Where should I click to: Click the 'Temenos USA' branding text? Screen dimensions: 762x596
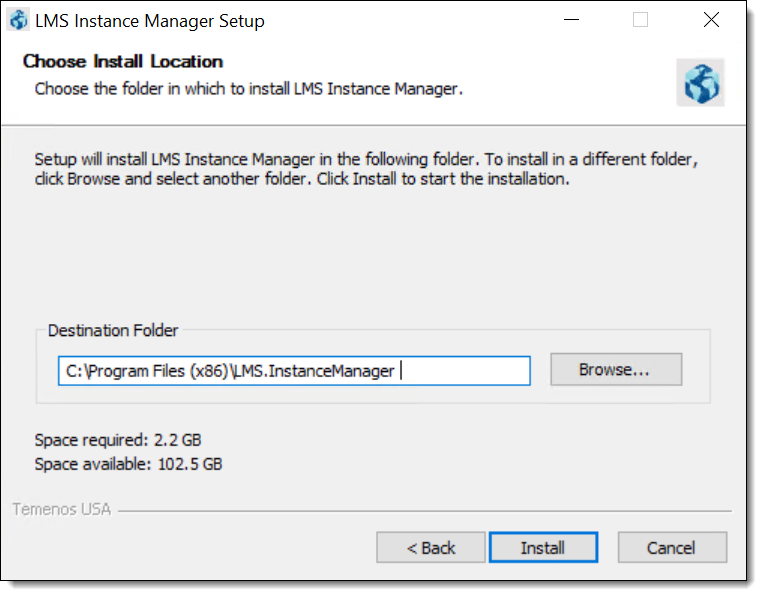tap(62, 509)
